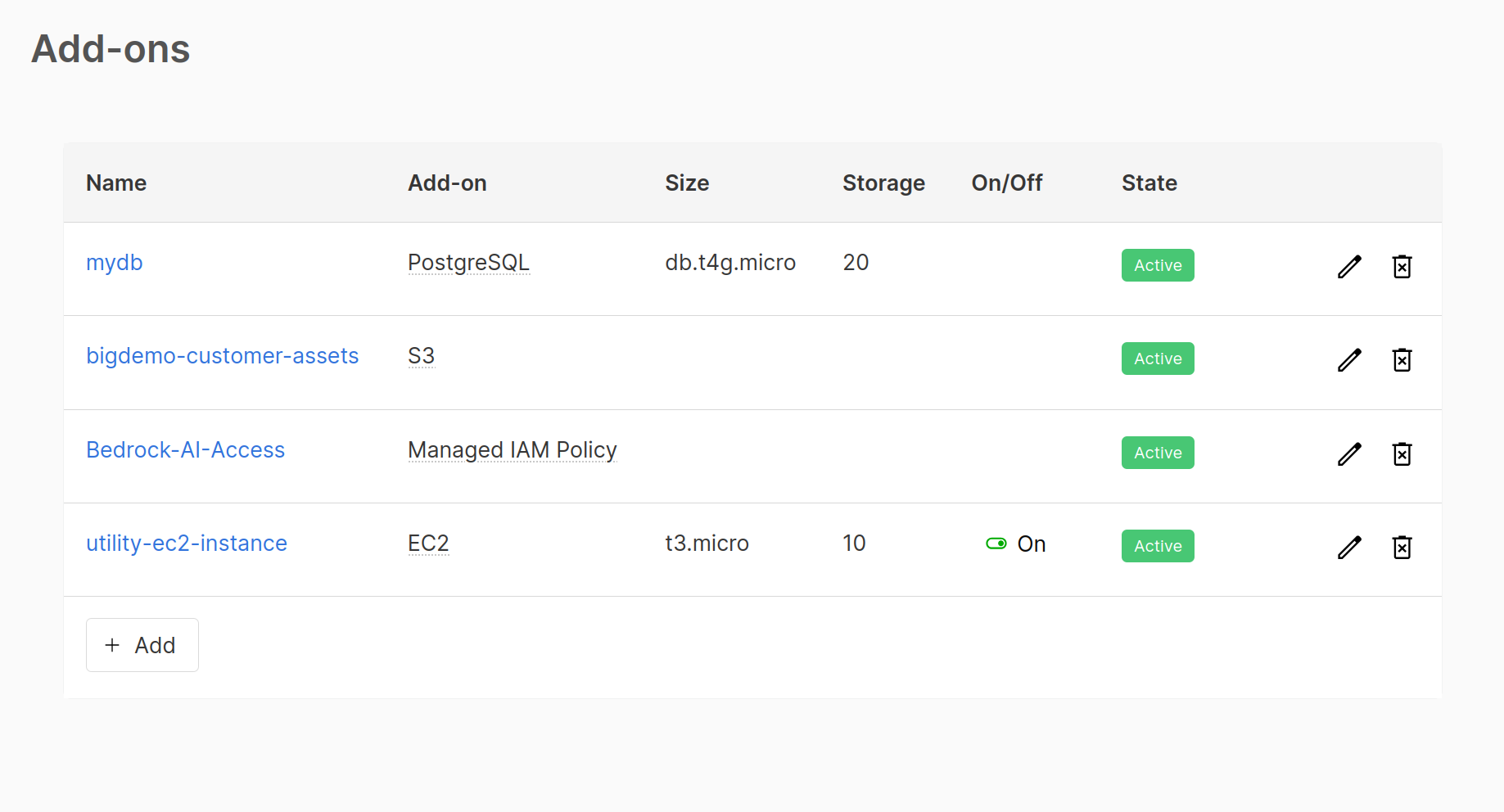
Task: Edit the mydb add-on with pencil icon
Action: click(1349, 266)
